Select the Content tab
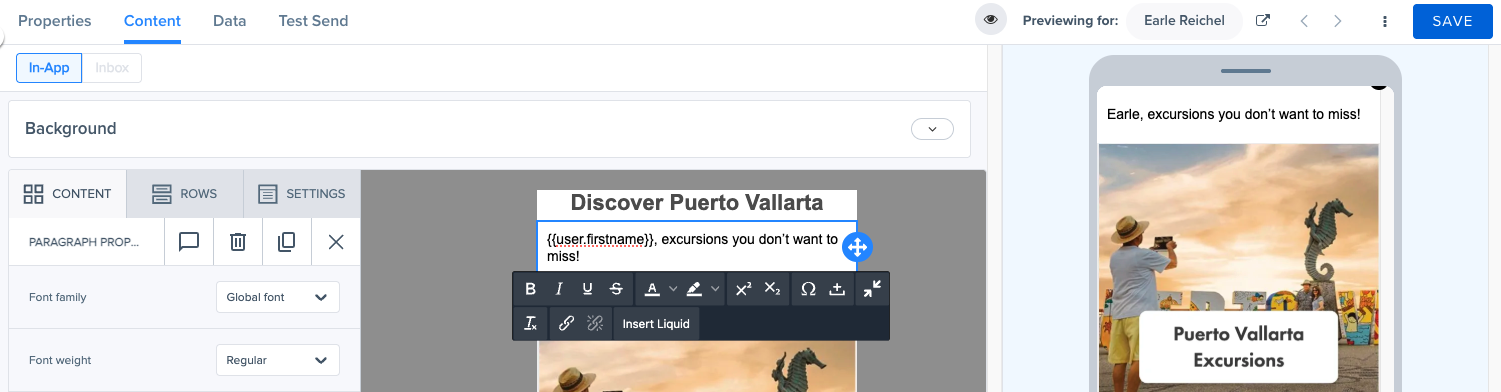Image resolution: width=1501 pixels, height=392 pixels. click(152, 21)
